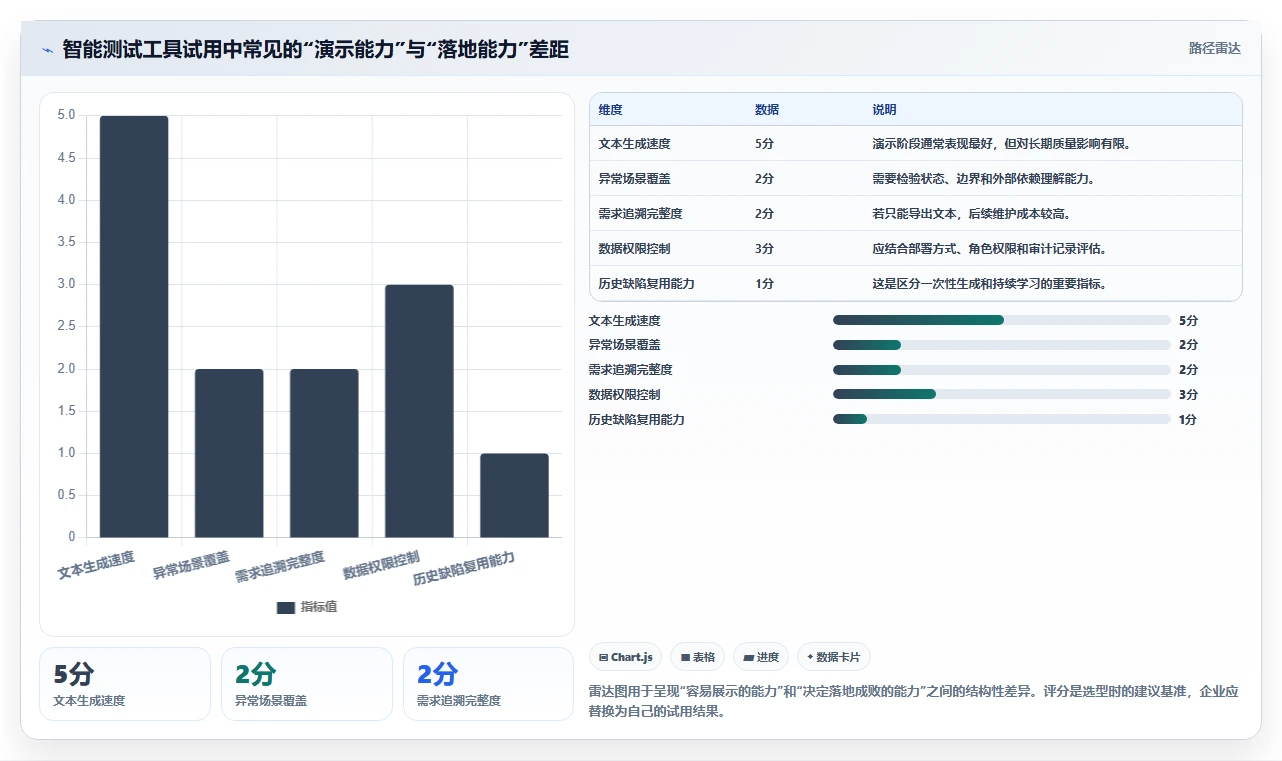1282x761 pixels.
Task: Click the 历史缺陷复用能力 table row cell
Action: pos(646,284)
